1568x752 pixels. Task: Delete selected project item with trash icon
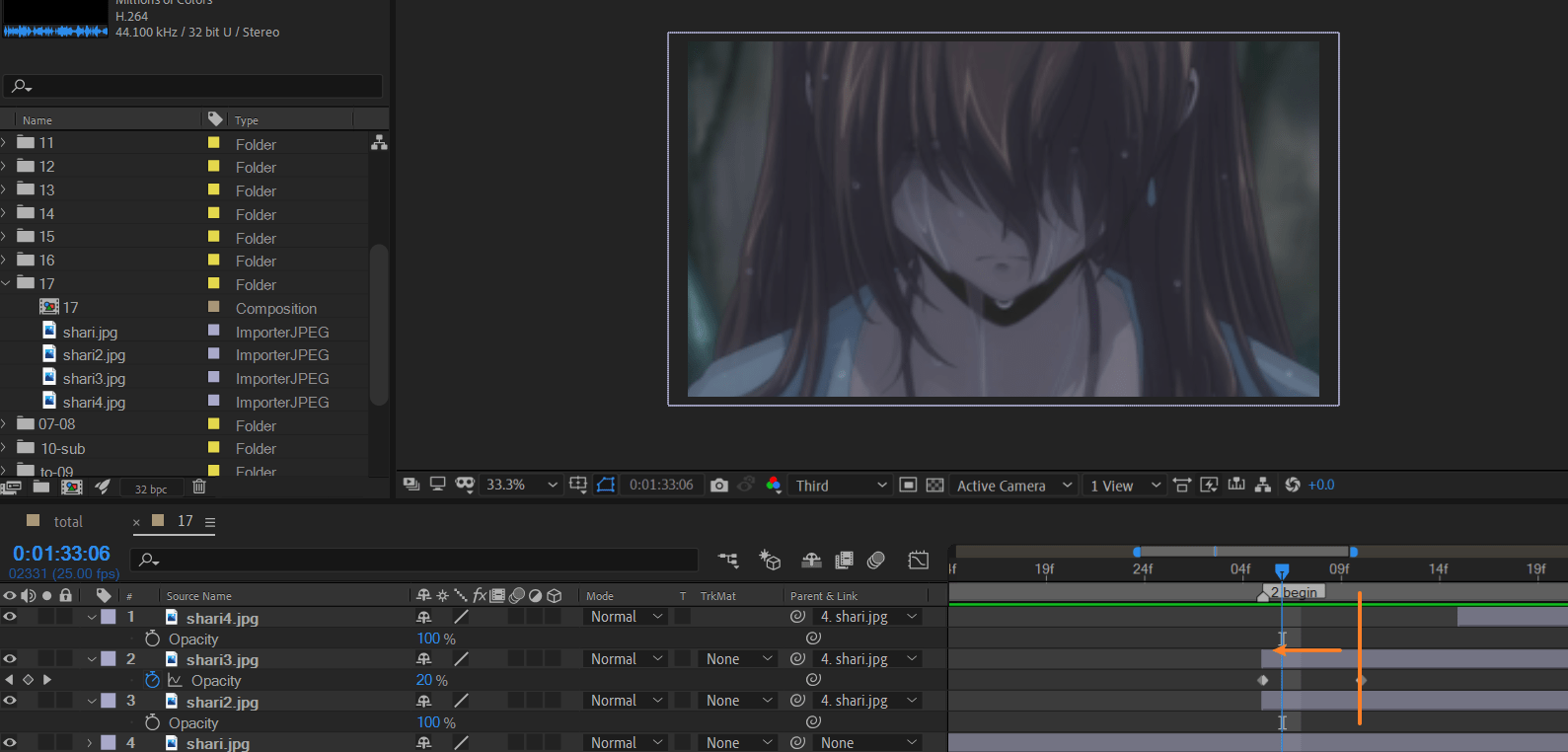tap(199, 487)
